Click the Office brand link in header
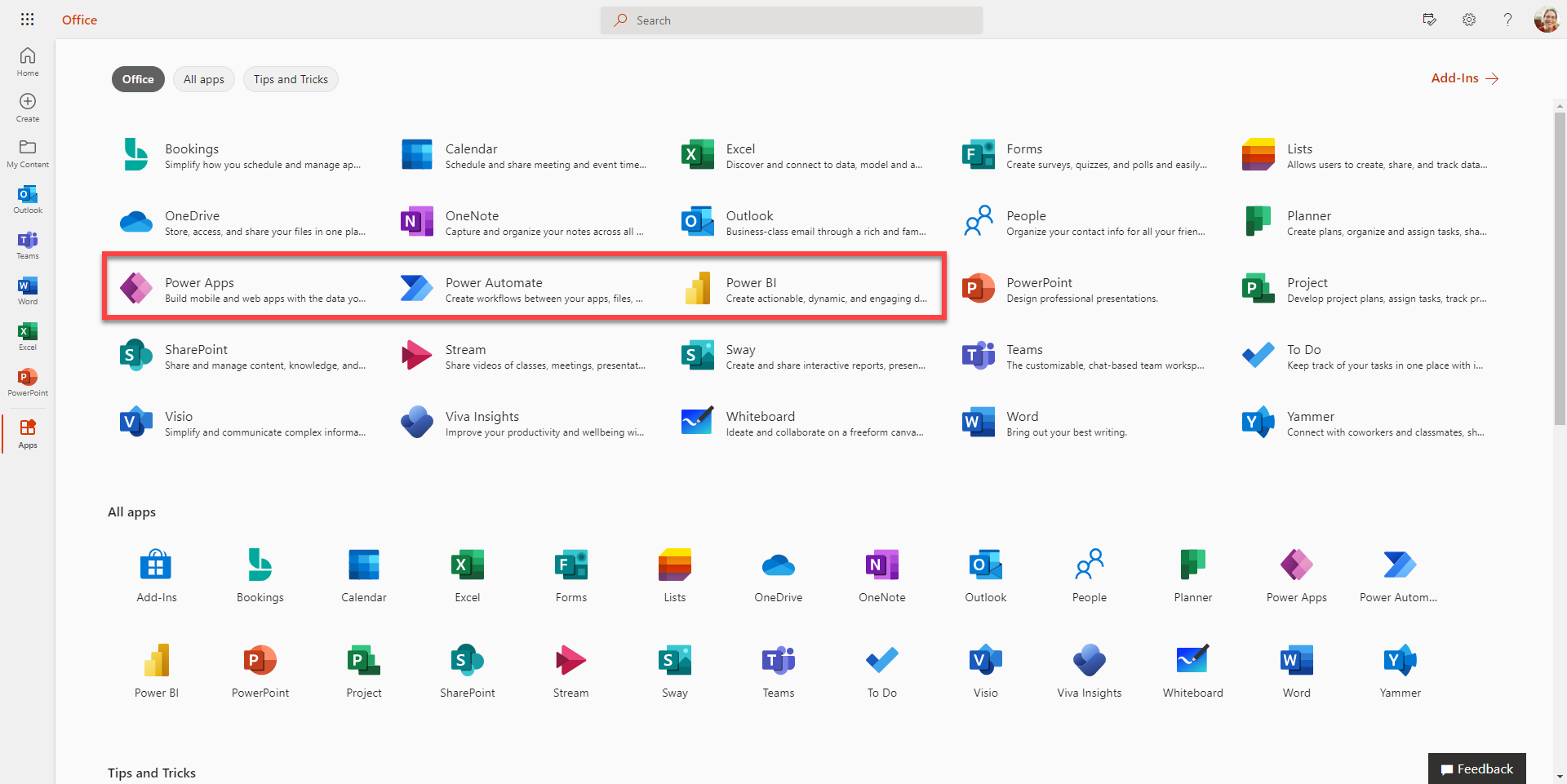 [79, 20]
